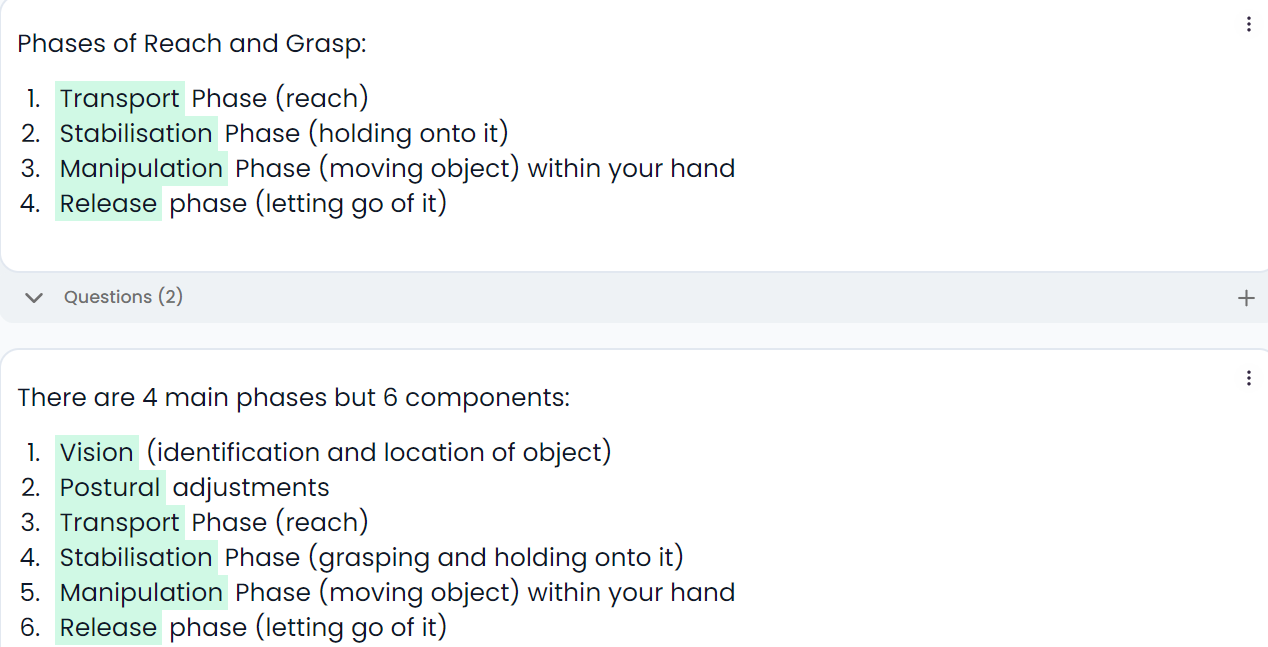Click highlighted 'Release' in item 6 of bottom list
Screen dimensions: 1268x647
[108, 628]
